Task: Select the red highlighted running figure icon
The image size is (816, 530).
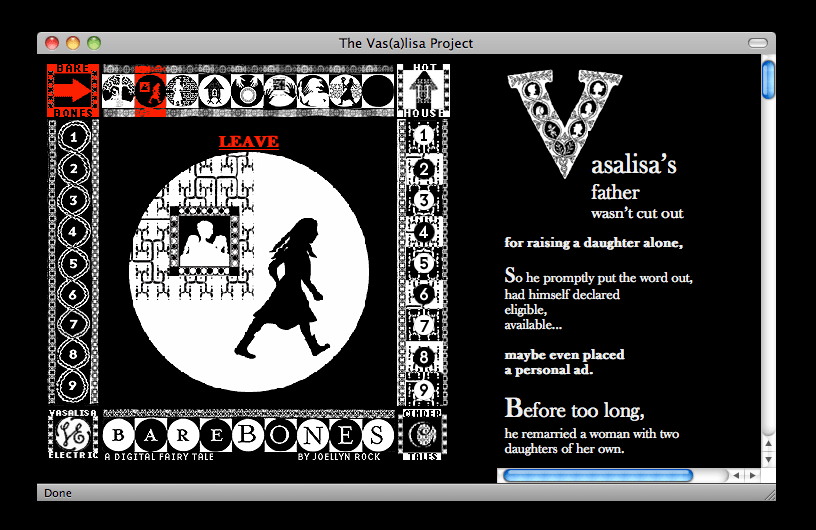Action: point(150,91)
